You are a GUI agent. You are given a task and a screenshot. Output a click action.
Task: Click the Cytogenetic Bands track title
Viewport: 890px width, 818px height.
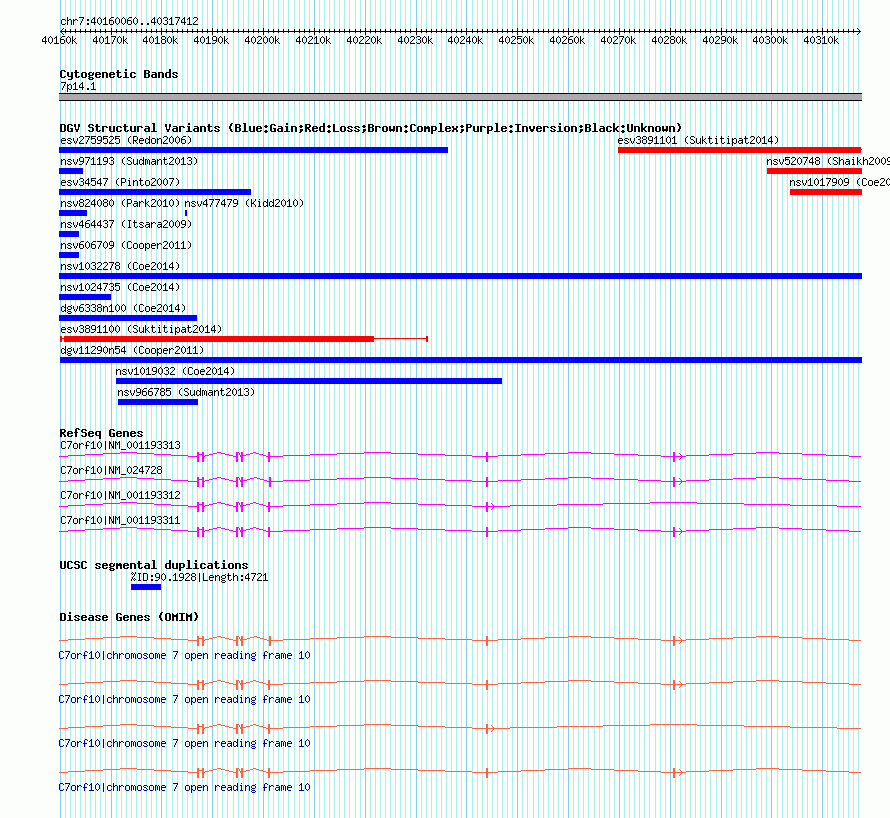pos(119,74)
